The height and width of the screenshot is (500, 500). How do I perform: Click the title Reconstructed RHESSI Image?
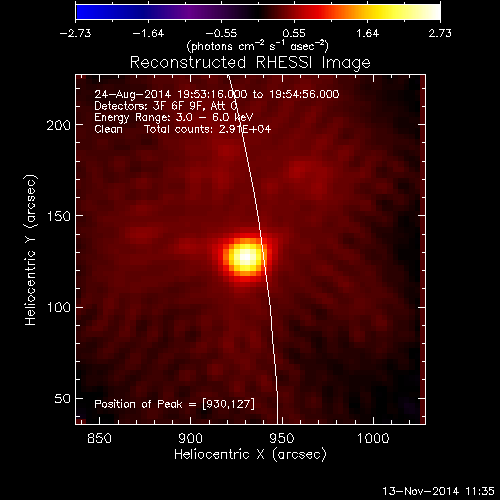tap(250, 63)
